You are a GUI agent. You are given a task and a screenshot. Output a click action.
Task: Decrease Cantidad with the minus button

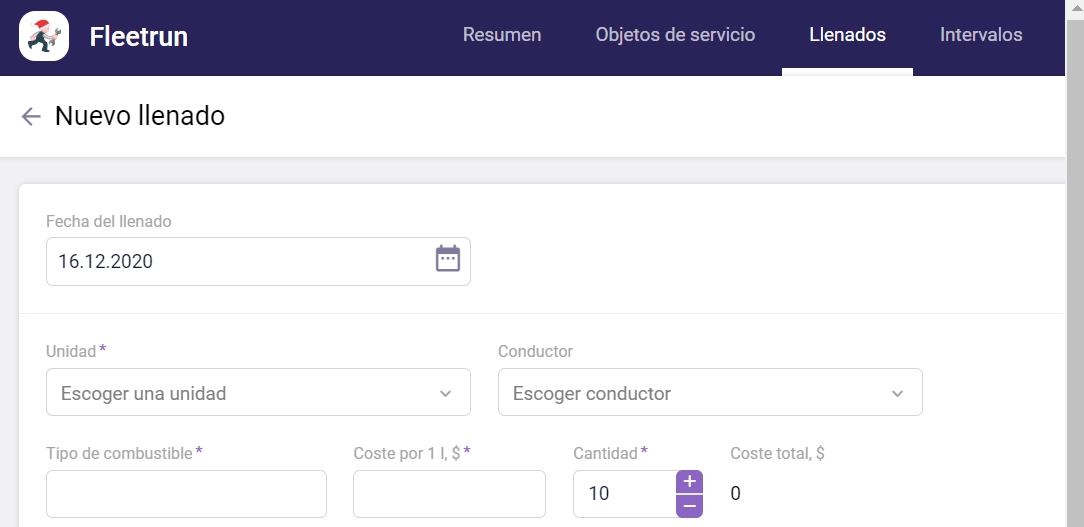[689, 506]
